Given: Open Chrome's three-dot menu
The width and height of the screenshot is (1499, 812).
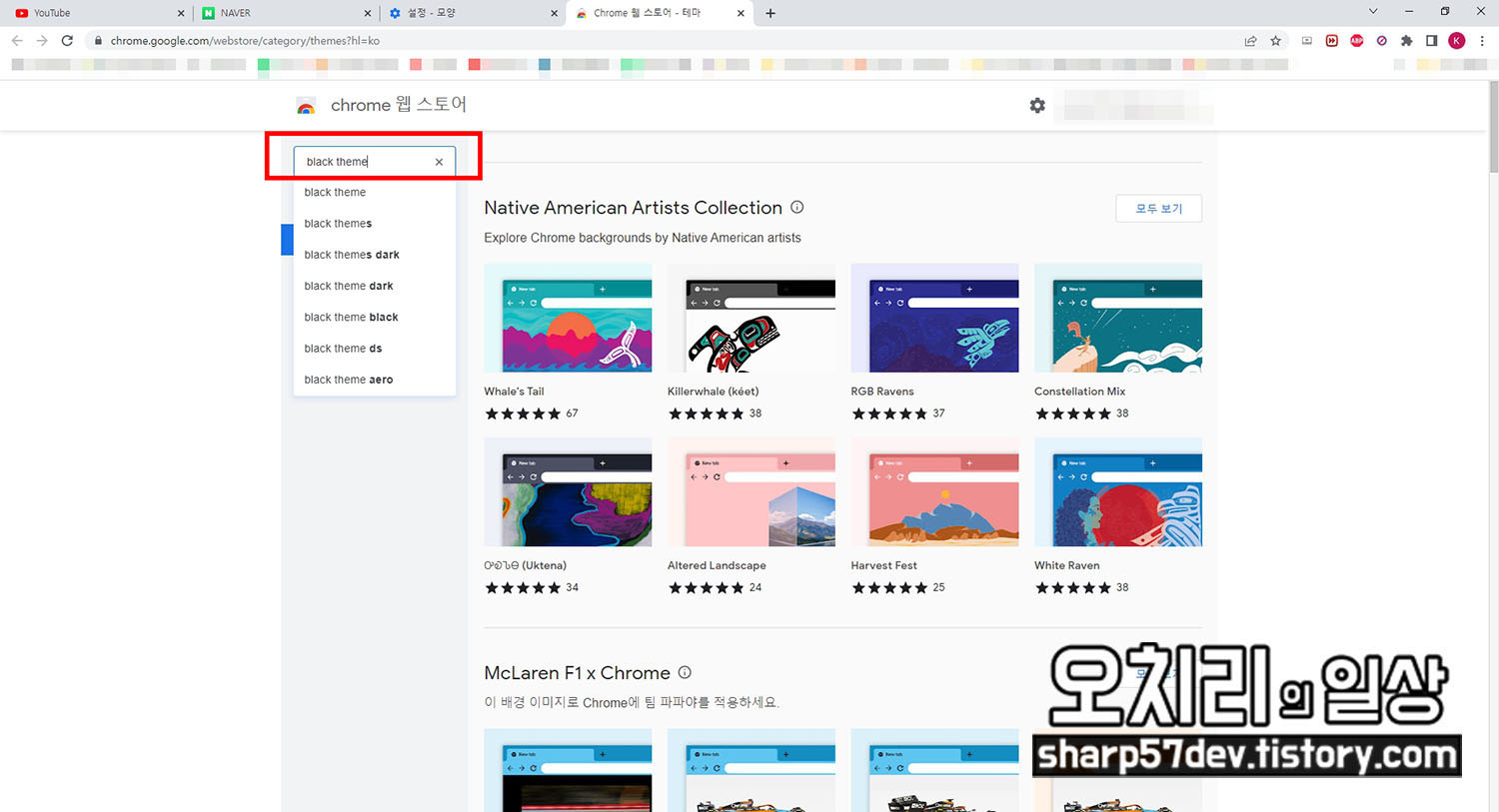Looking at the screenshot, I should click(1482, 41).
